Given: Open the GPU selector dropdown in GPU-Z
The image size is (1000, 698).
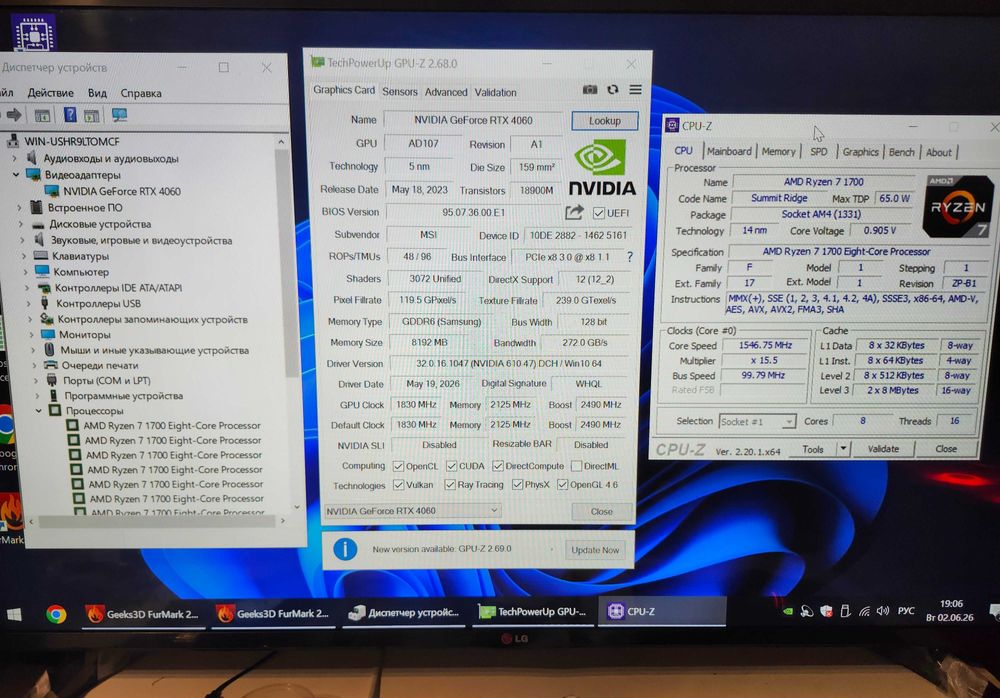Looking at the screenshot, I should [x=412, y=510].
